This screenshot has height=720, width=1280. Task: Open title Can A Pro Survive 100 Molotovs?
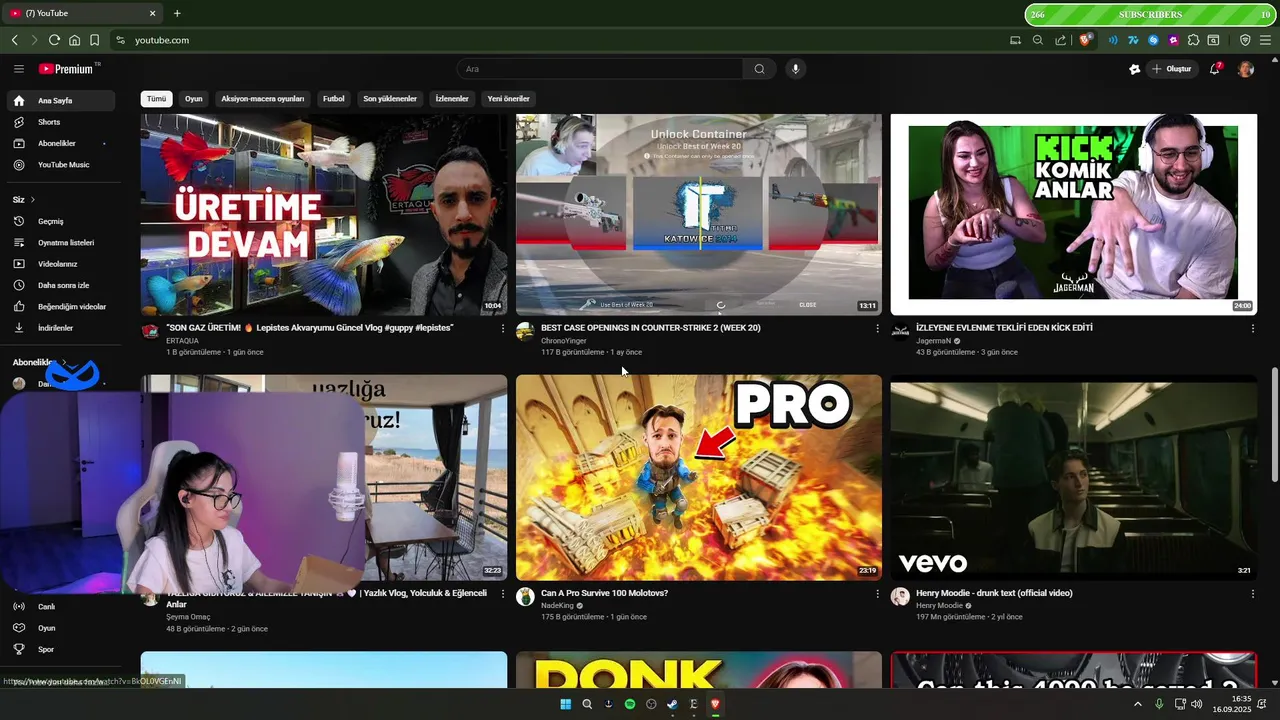pos(605,593)
